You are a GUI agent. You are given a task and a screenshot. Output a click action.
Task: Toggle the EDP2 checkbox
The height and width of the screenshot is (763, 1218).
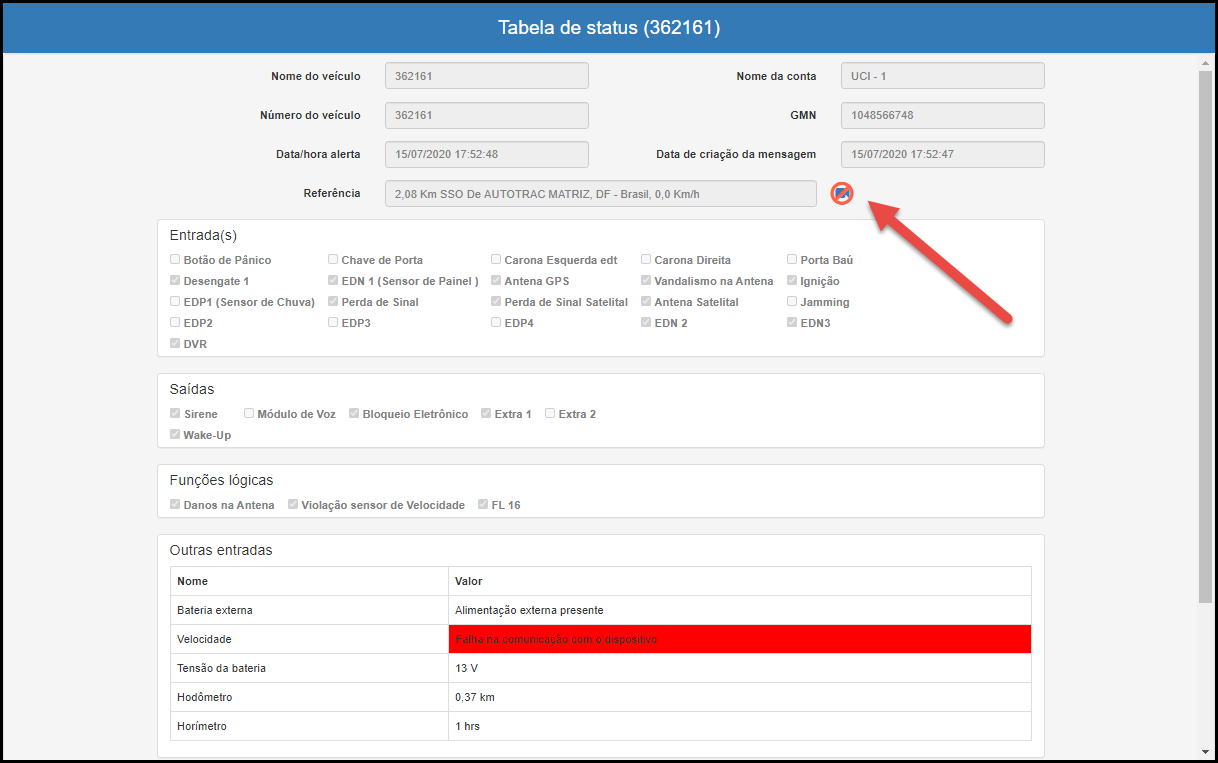175,323
